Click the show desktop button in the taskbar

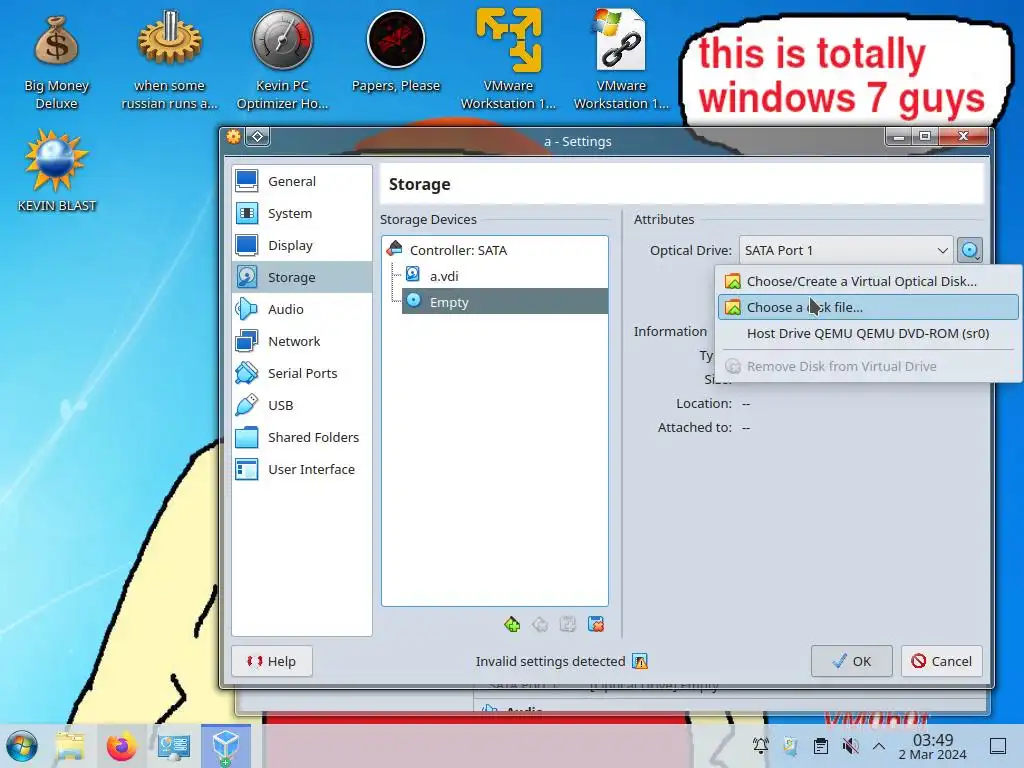(x=998, y=746)
